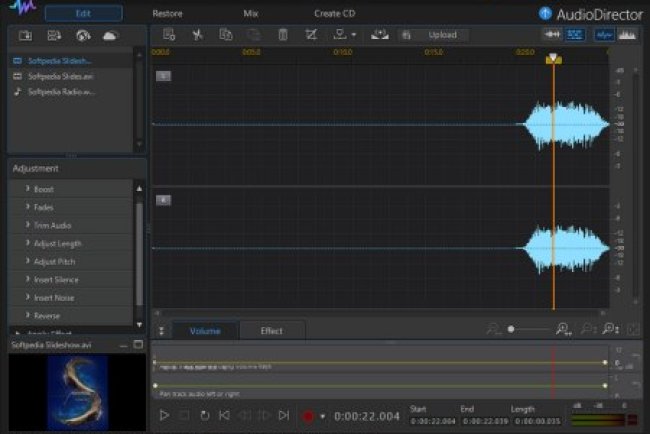The image size is (650, 434).
Task: Click the export tray icon before Upload
Action: click(x=380, y=35)
